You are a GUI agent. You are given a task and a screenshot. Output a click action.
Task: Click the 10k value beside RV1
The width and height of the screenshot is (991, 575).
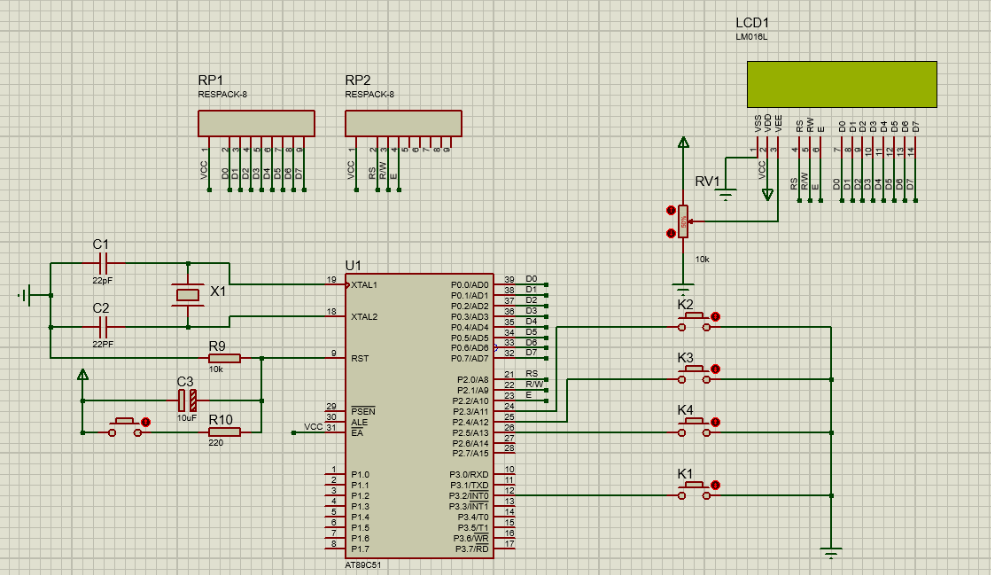coord(702,259)
